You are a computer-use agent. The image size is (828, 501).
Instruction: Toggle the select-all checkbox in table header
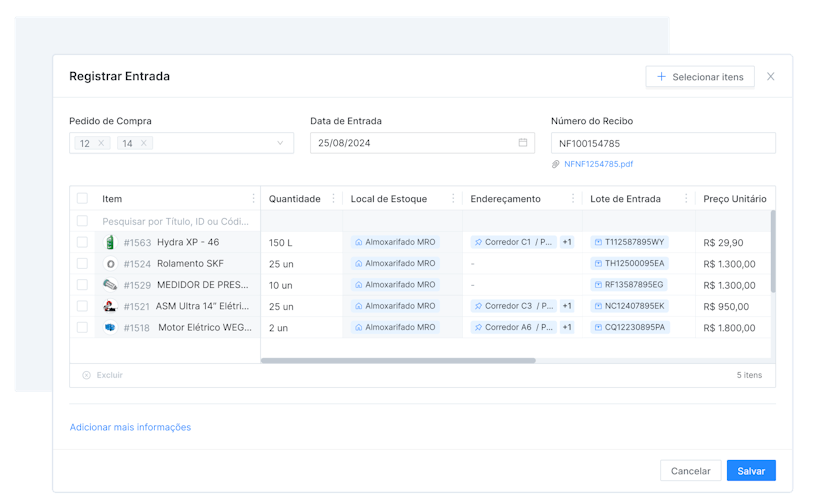click(x=82, y=198)
